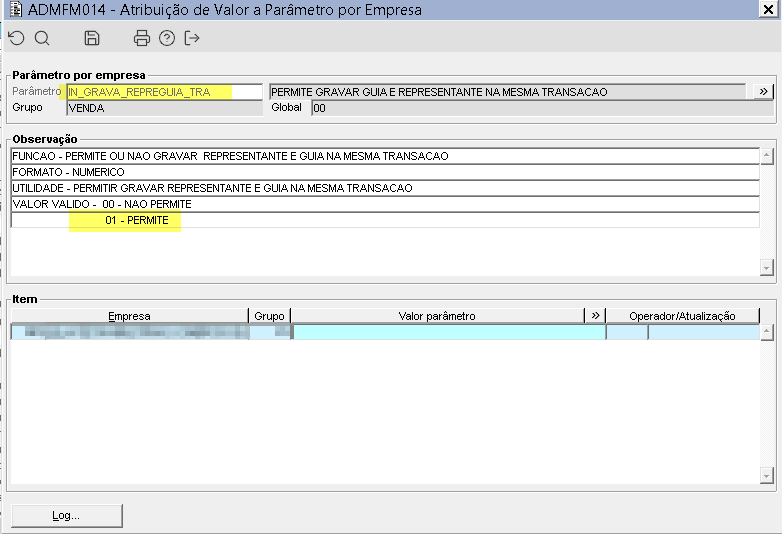The width and height of the screenshot is (782, 534).
Task: Click the Grupo column header in Item
Action: pos(269,316)
